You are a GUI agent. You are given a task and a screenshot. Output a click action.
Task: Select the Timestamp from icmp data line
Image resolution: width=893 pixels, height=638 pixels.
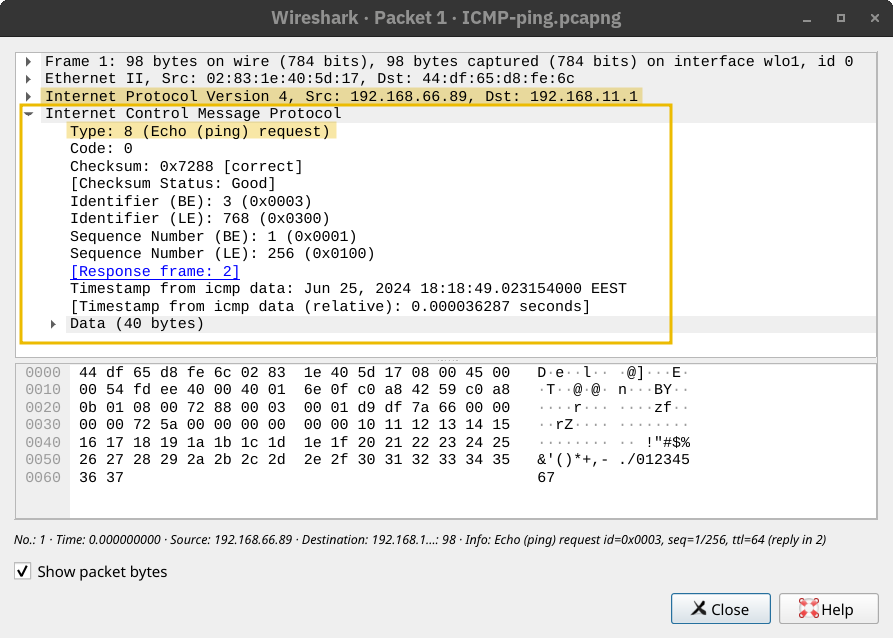(348, 289)
